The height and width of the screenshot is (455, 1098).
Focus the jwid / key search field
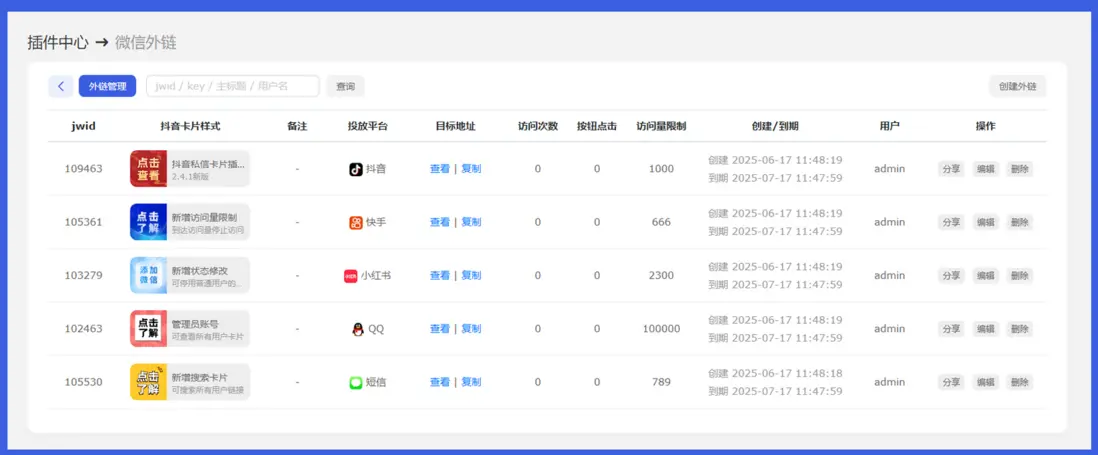232,86
